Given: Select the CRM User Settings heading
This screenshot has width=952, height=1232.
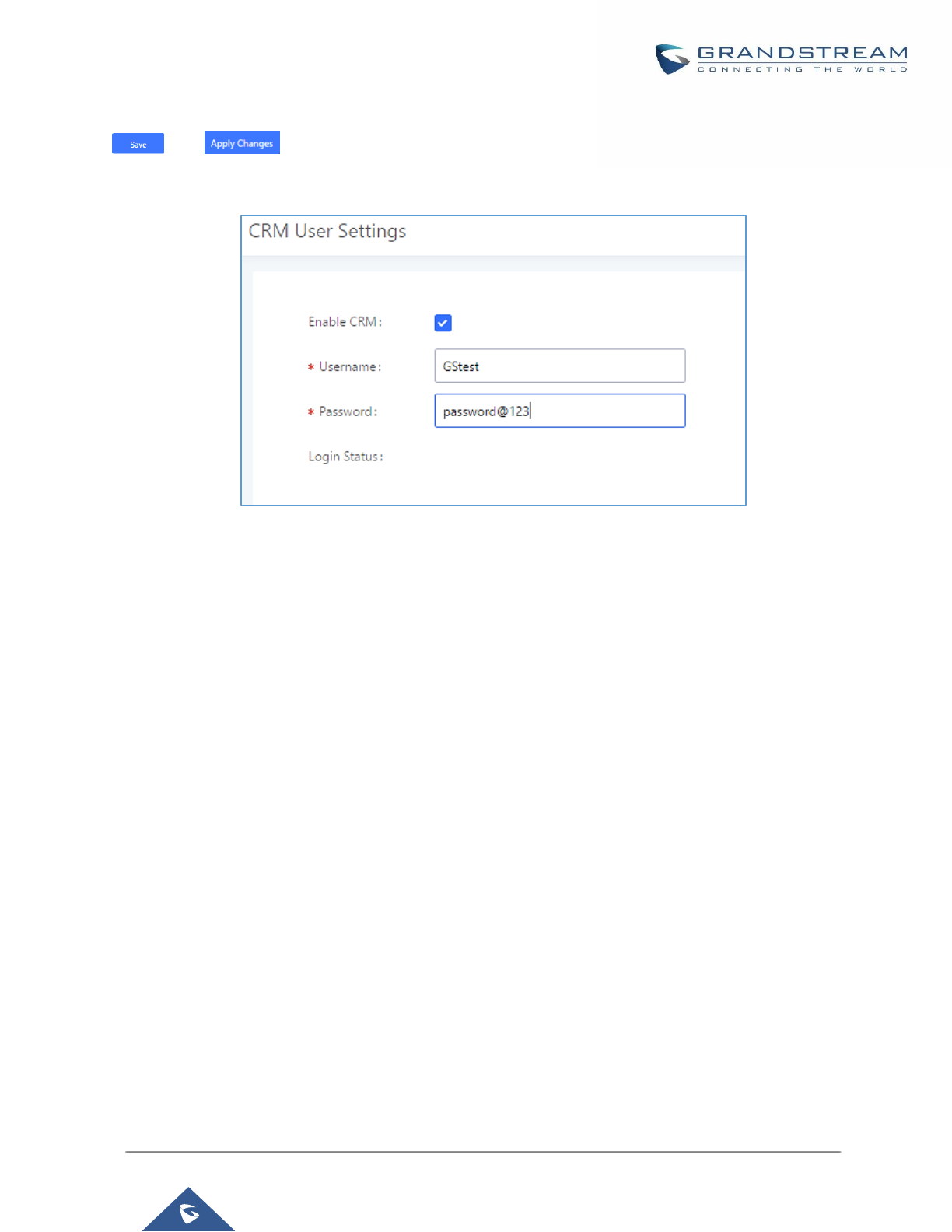Looking at the screenshot, I should click(x=327, y=232).
